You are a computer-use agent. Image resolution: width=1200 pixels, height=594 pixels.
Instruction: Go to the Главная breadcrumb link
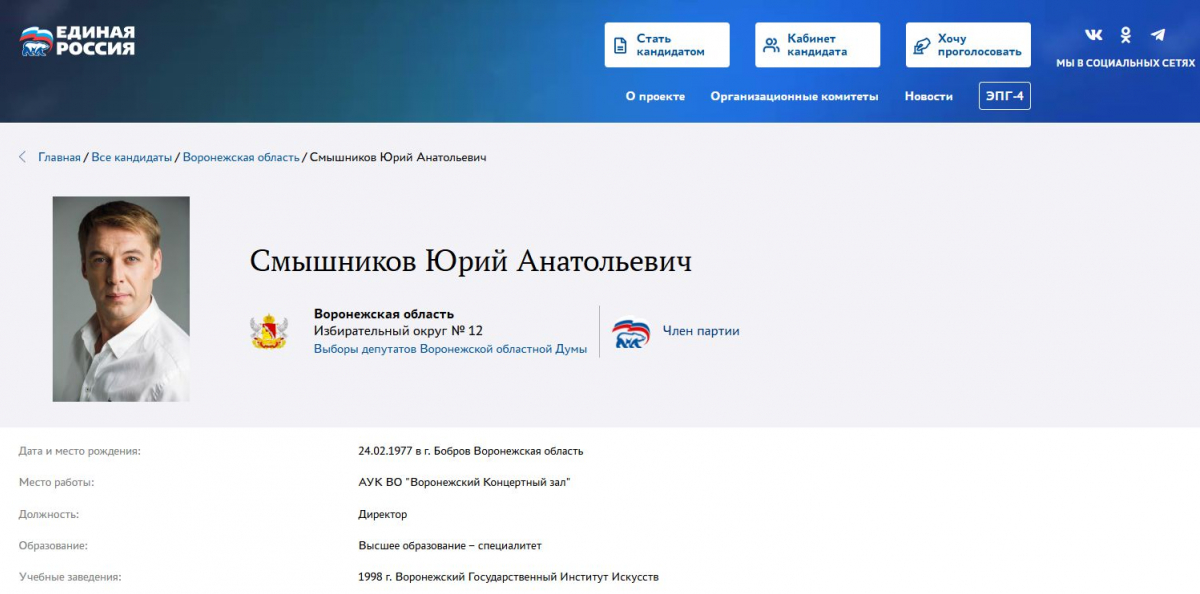tap(59, 158)
